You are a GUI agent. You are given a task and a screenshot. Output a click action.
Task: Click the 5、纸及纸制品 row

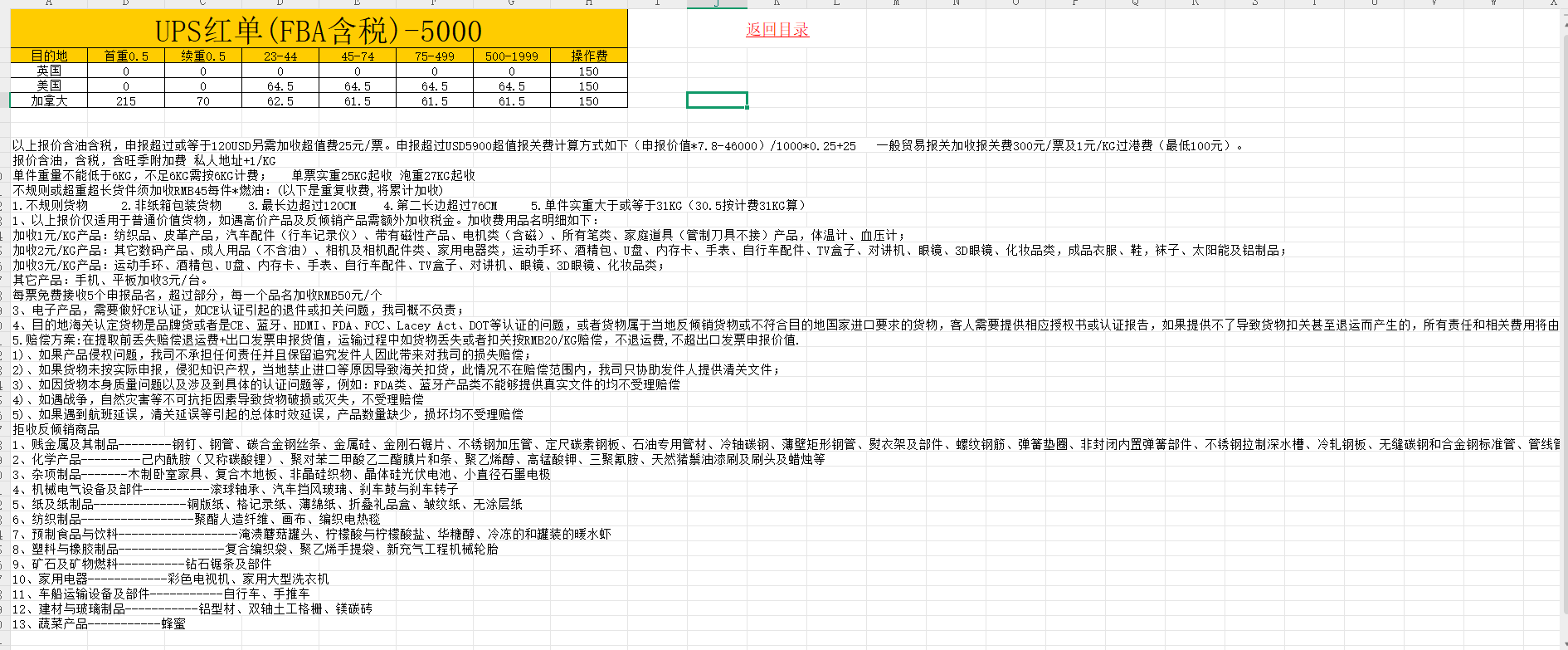tap(267, 505)
